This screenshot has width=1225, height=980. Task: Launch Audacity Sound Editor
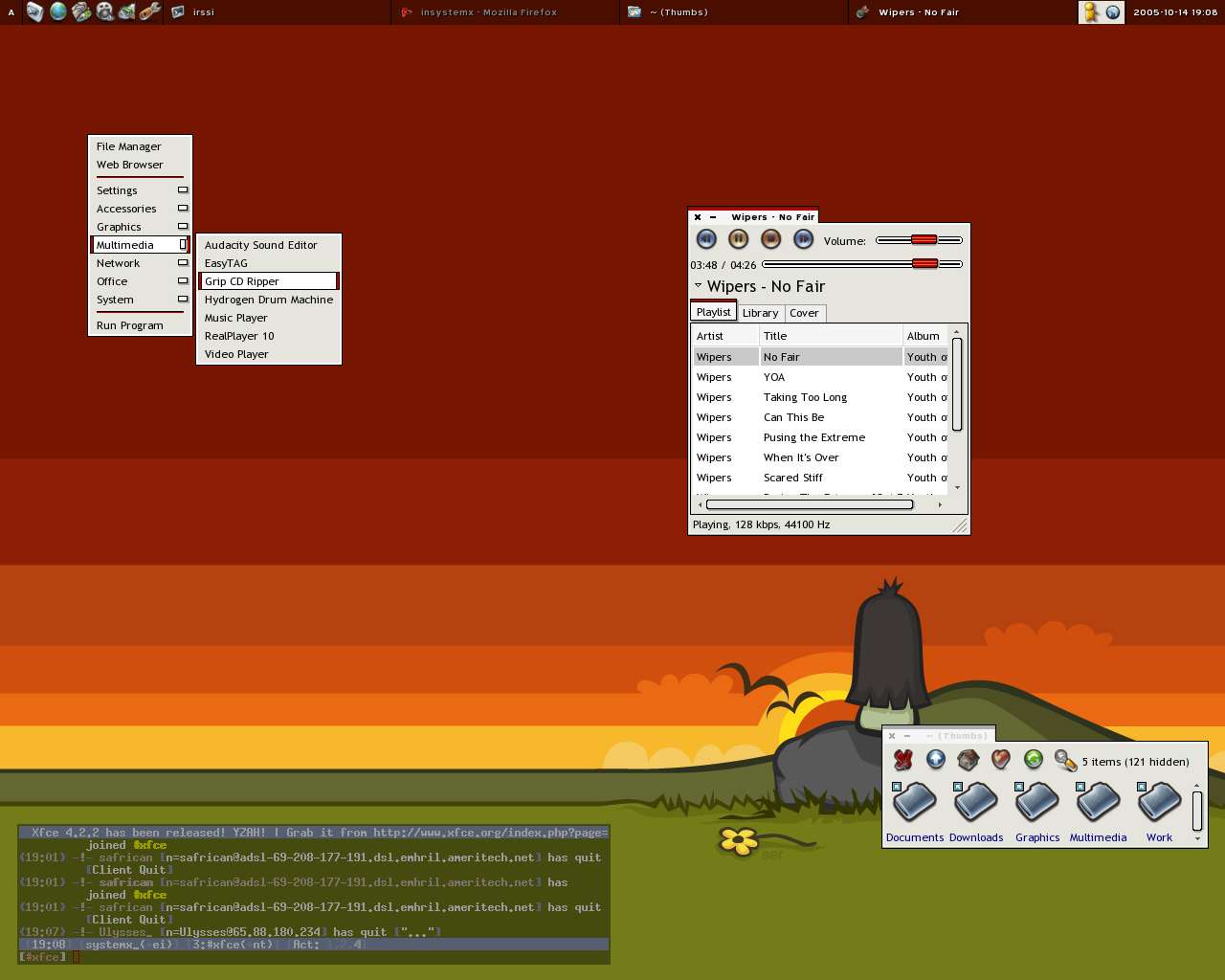click(x=269, y=245)
